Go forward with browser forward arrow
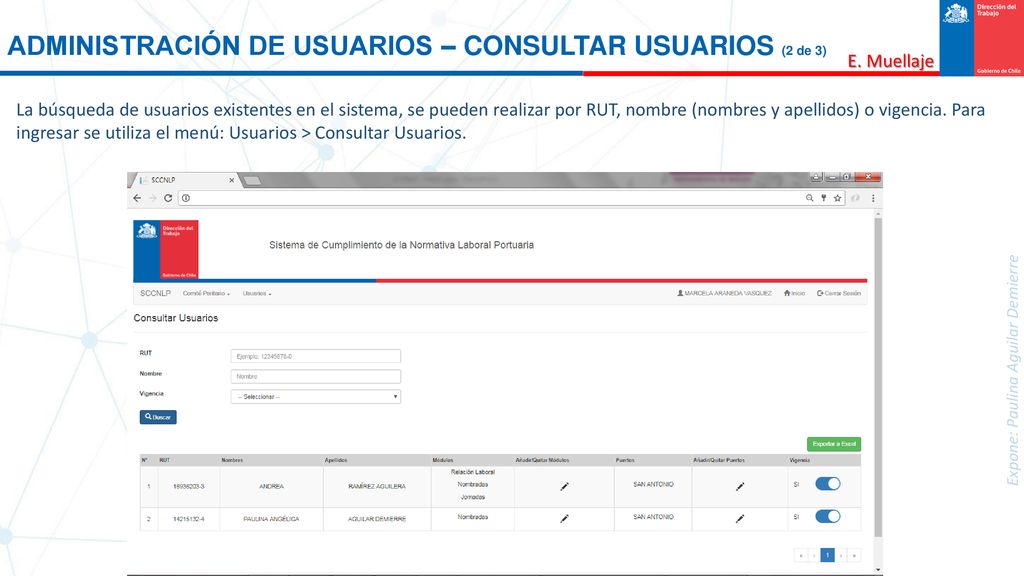 pyautogui.click(x=153, y=198)
